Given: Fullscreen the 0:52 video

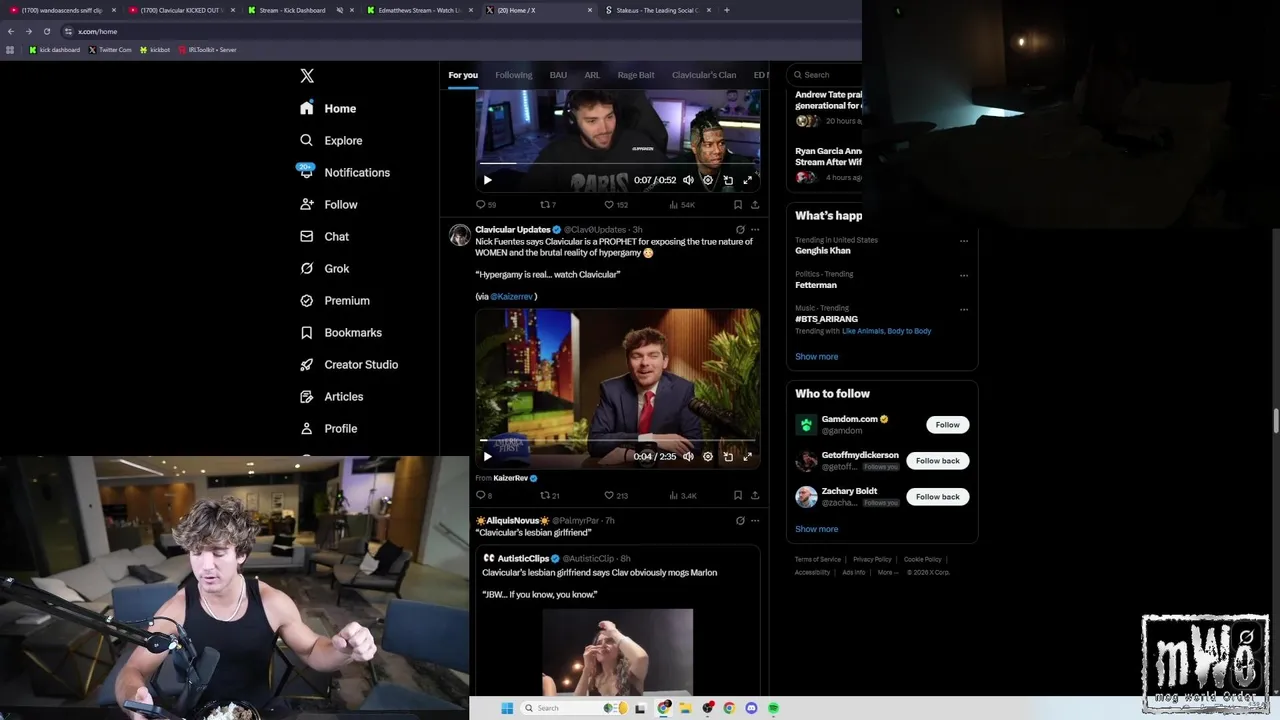Looking at the screenshot, I should 747,180.
